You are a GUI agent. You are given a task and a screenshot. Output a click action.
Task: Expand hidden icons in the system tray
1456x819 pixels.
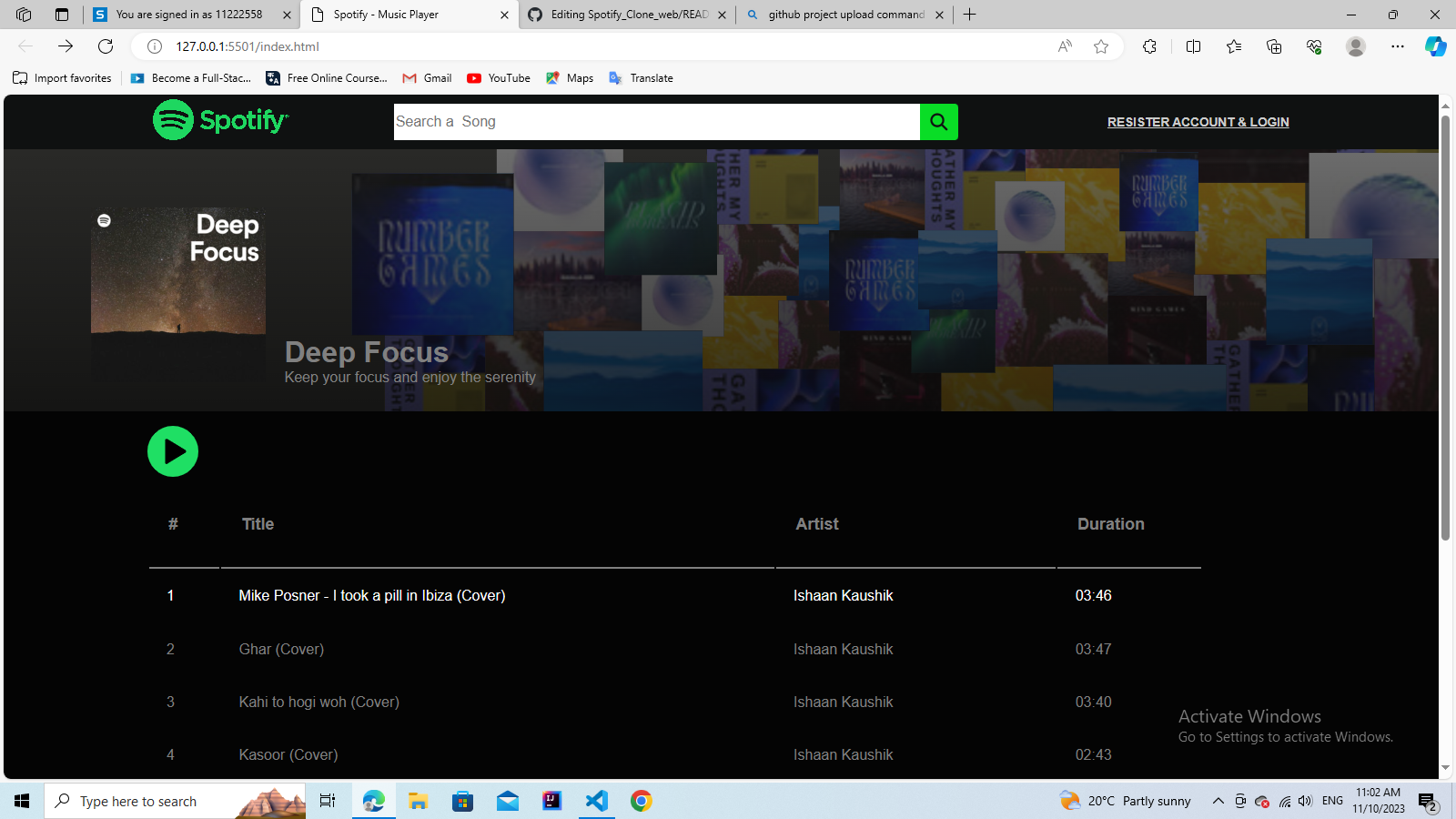(x=1218, y=801)
